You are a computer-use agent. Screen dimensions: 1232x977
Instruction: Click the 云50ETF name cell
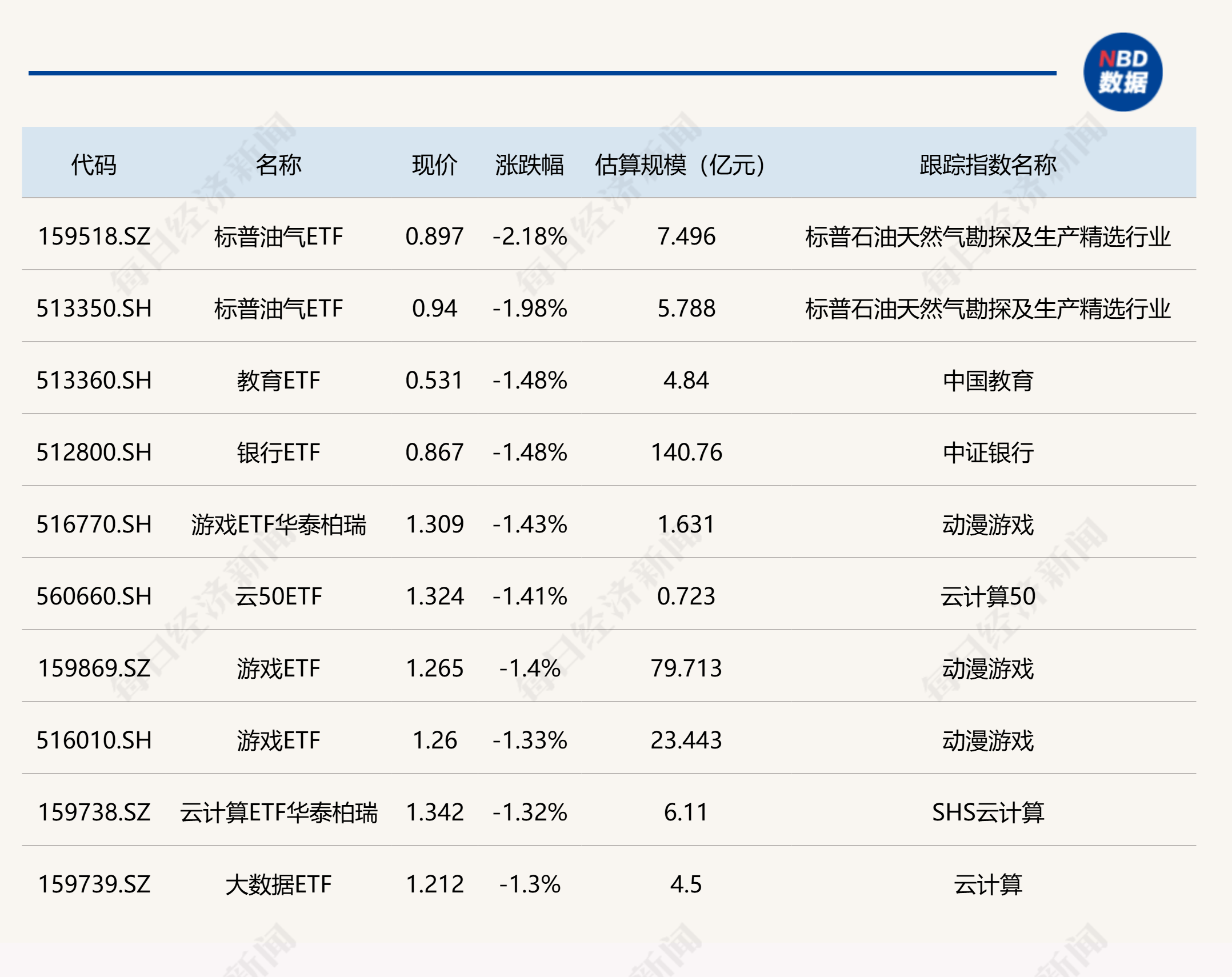[278, 596]
